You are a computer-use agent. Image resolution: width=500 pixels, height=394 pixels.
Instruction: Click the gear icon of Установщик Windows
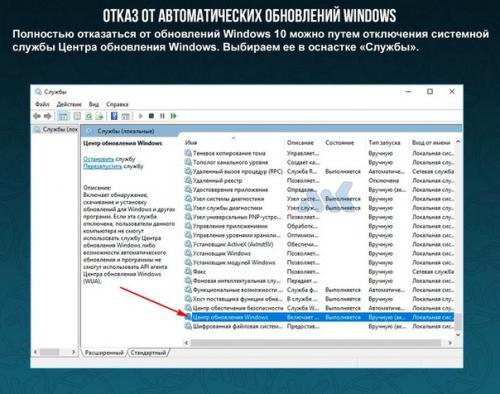[x=188, y=253]
